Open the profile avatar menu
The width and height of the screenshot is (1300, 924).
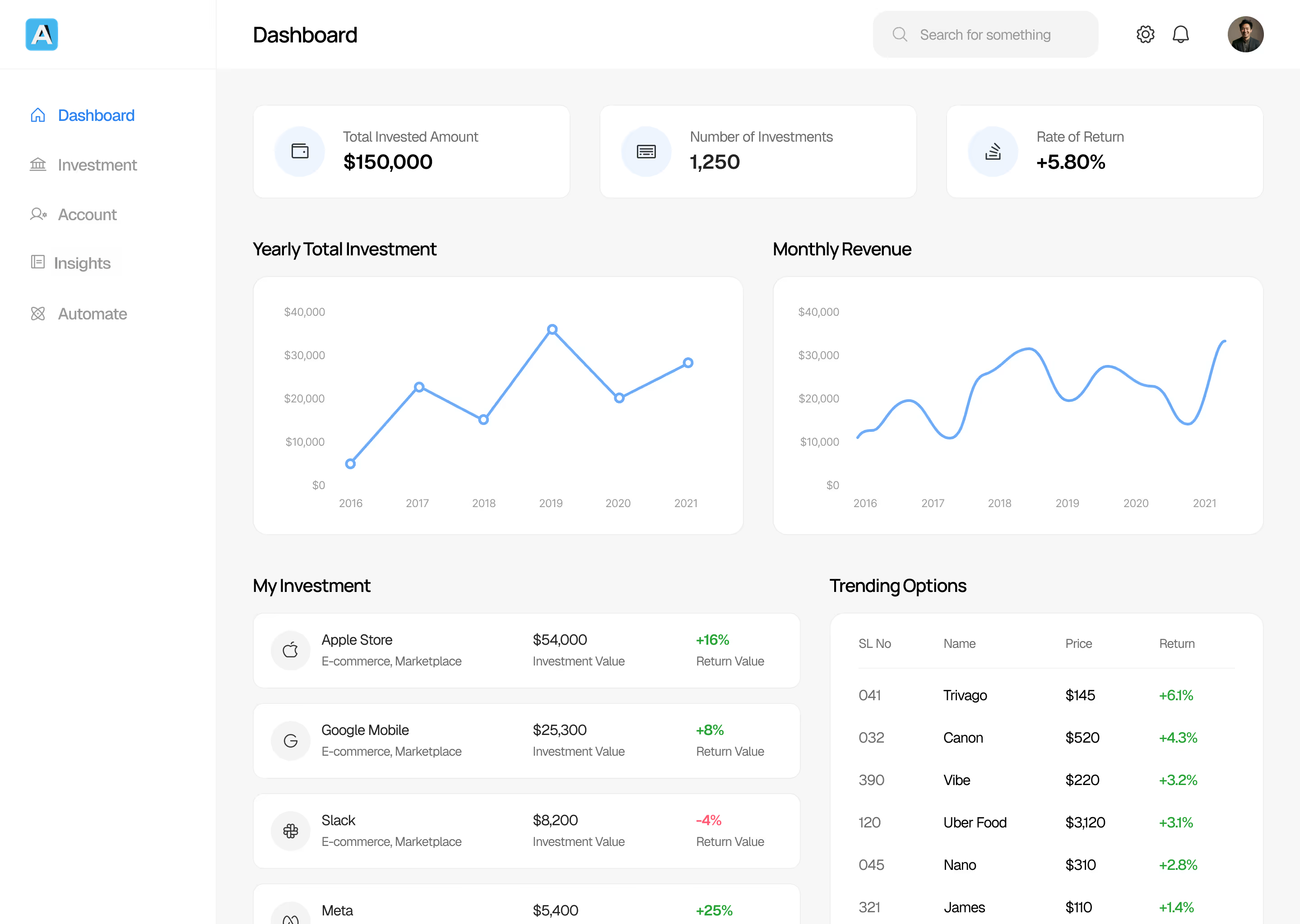coord(1245,34)
